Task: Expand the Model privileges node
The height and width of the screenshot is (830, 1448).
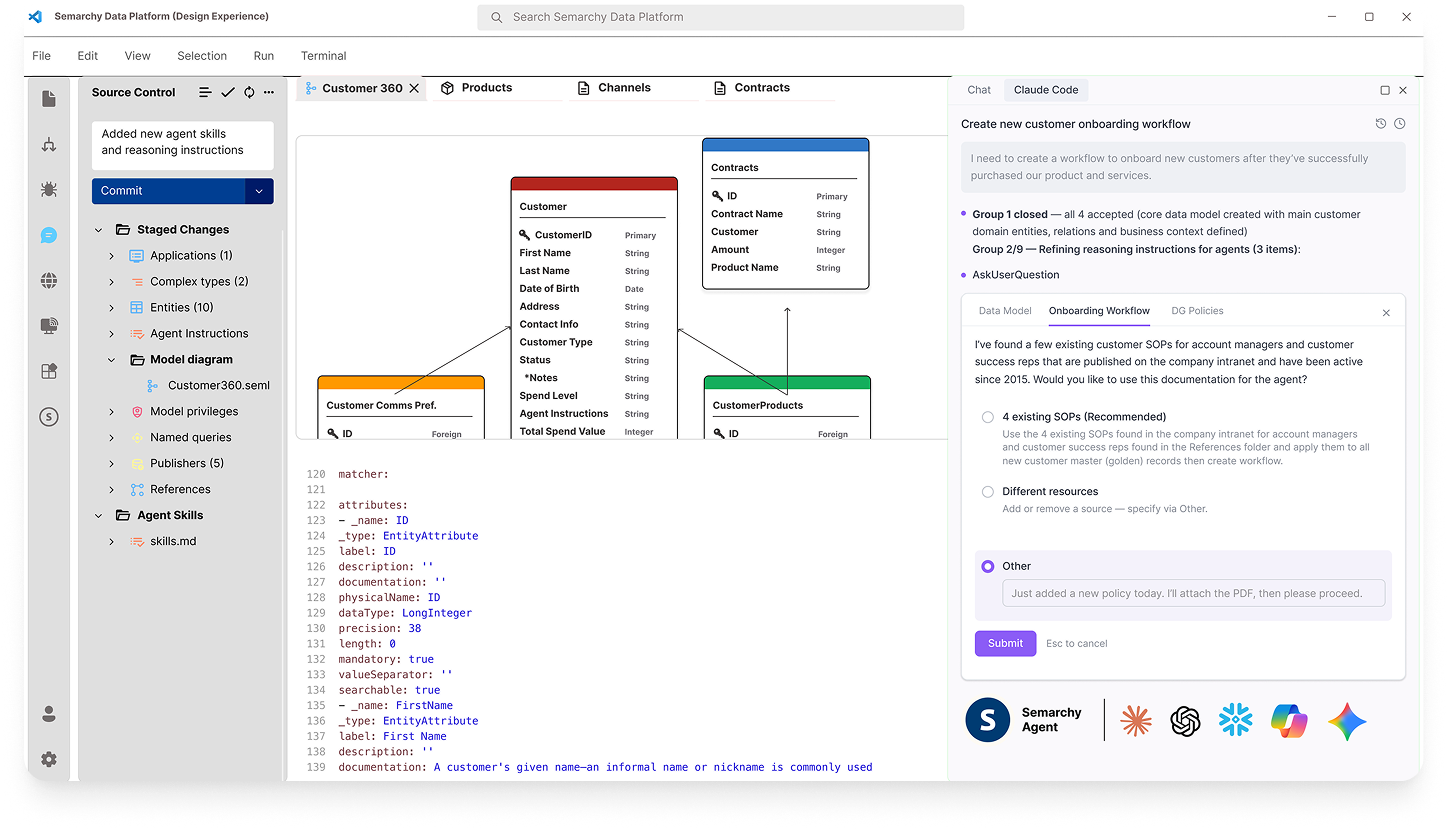Action: pyautogui.click(x=112, y=412)
